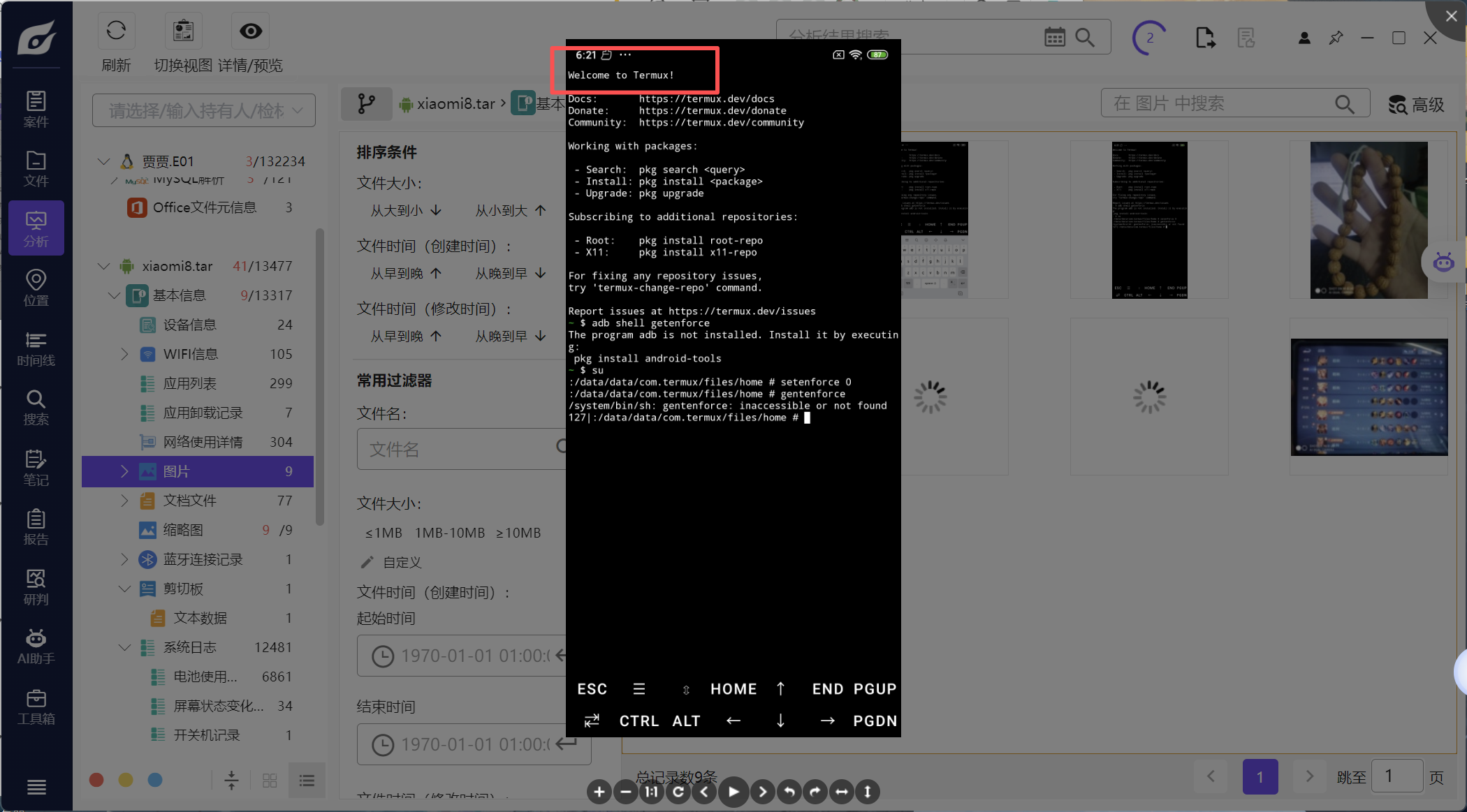Pin the window with pushpin icon
This screenshot has width=1467, height=812.
[x=1336, y=38]
